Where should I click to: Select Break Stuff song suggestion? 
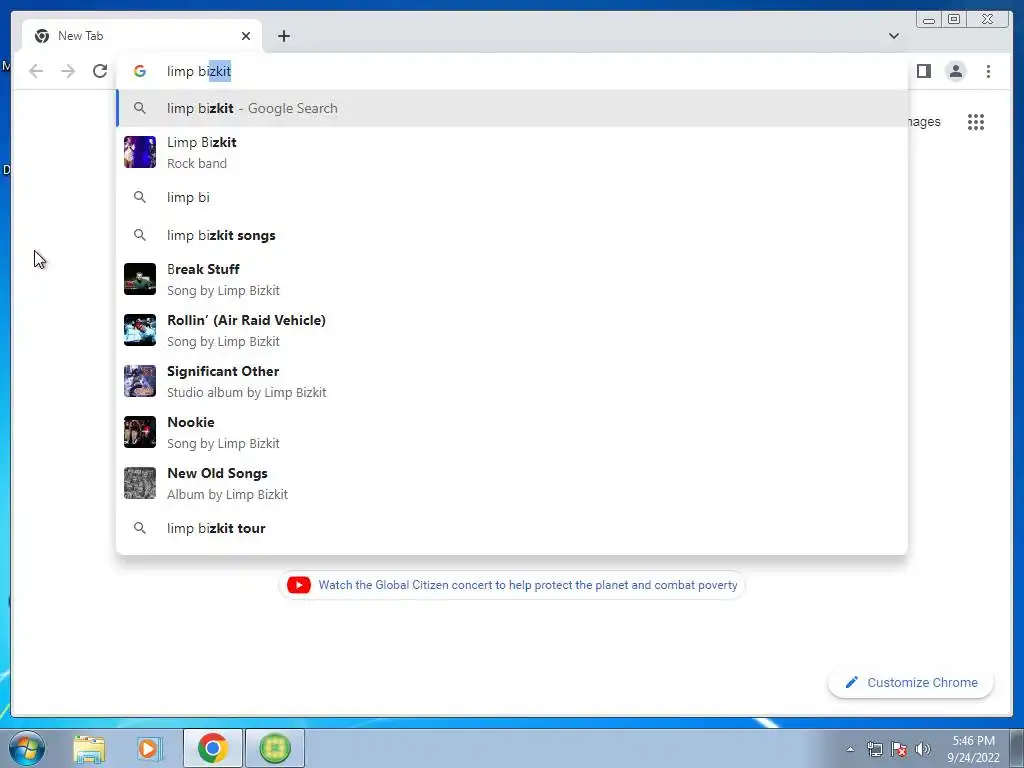point(513,280)
